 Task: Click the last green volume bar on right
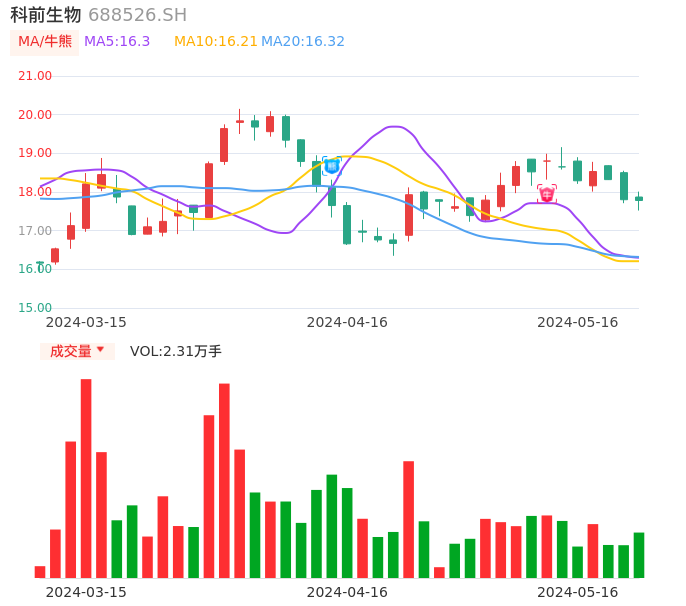(x=639, y=555)
